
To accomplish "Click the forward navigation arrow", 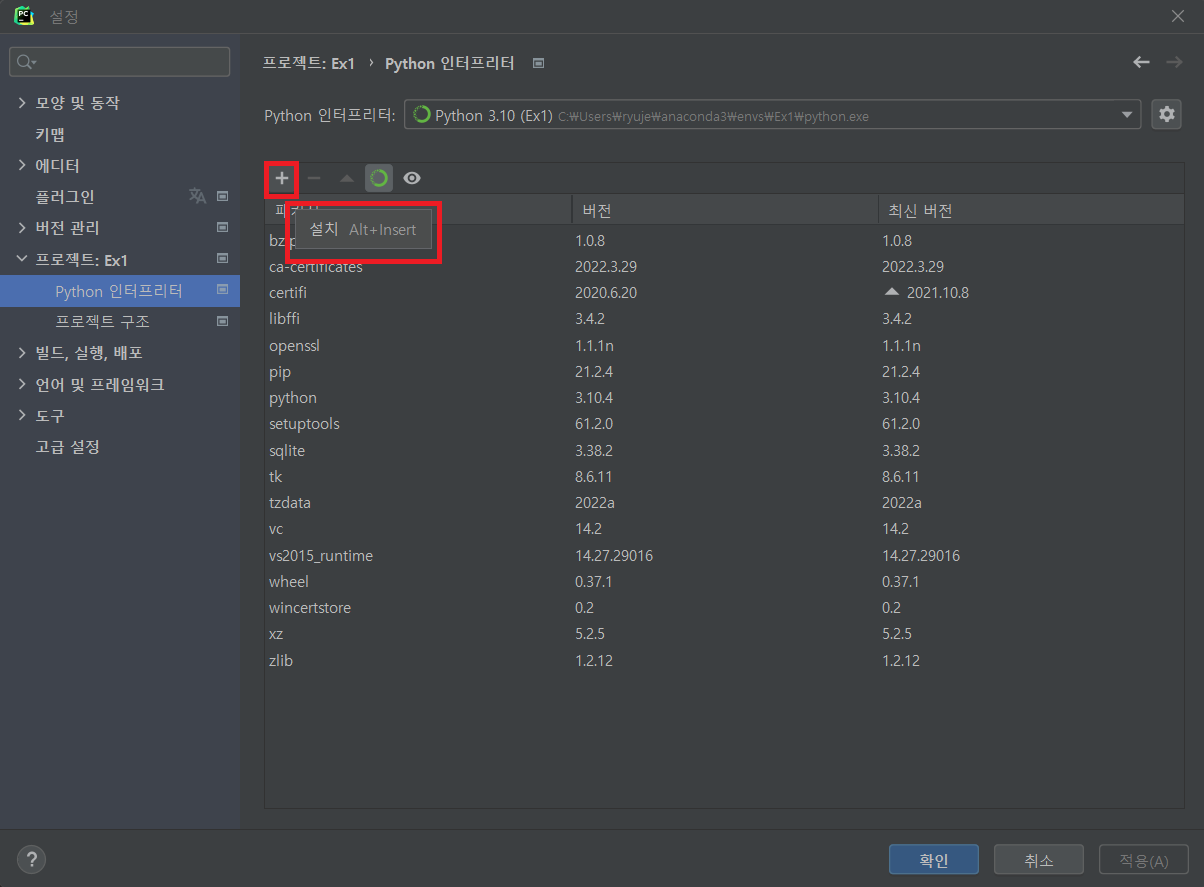I will tap(1174, 62).
